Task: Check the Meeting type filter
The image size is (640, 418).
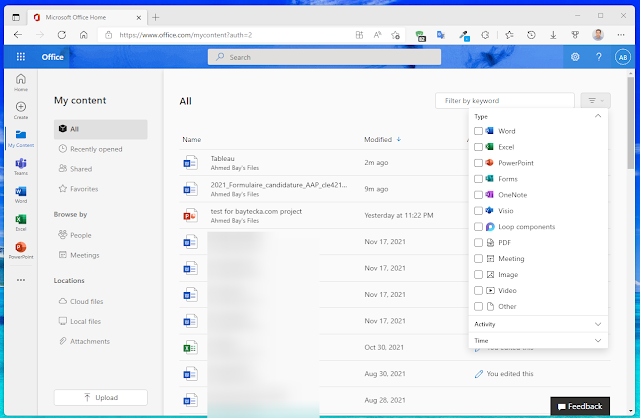Action: pos(478,258)
